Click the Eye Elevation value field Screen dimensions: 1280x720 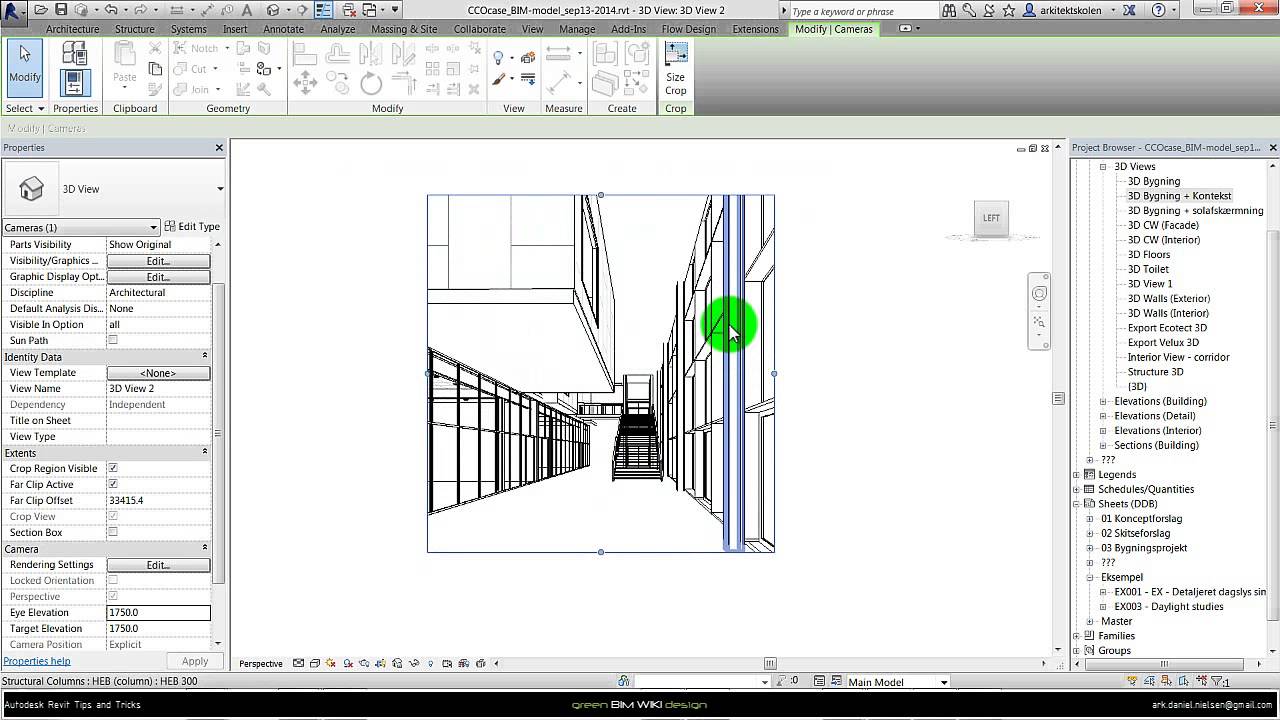coord(158,613)
